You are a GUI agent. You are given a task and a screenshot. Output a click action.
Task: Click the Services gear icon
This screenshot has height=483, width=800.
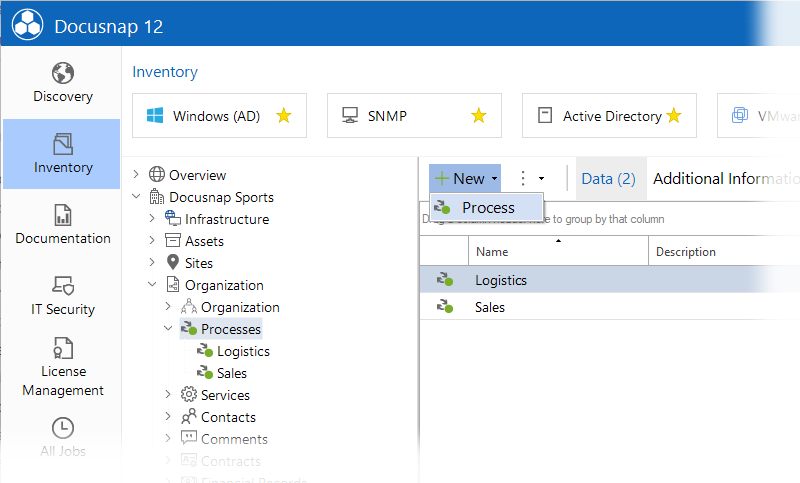[x=189, y=394]
